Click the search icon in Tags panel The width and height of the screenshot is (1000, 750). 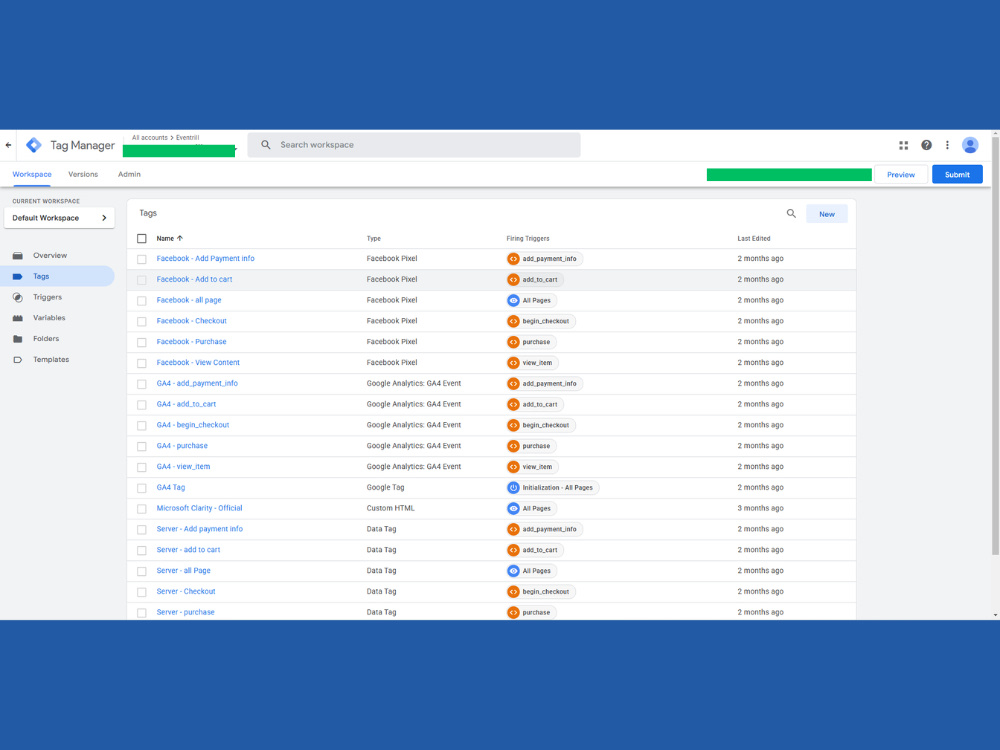tap(791, 214)
